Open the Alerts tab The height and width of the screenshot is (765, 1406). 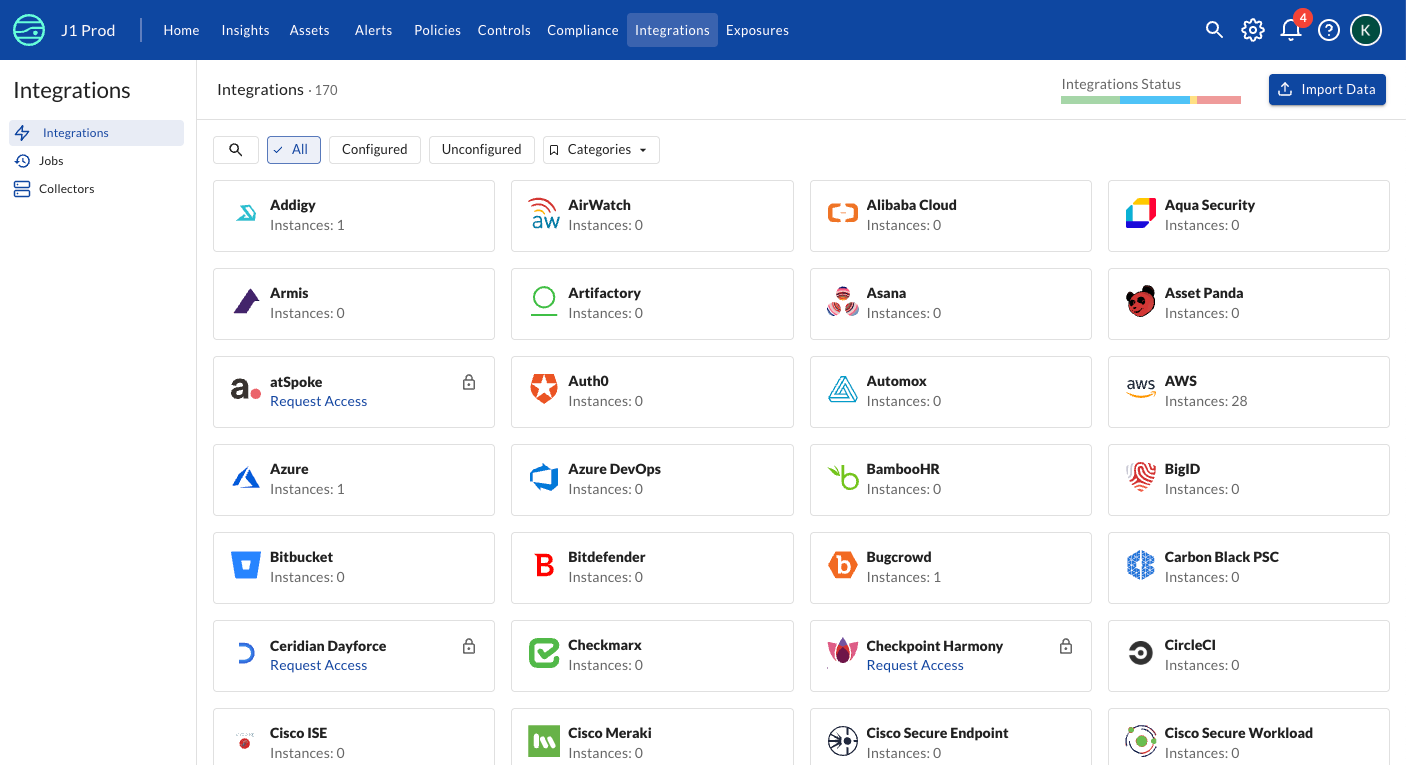(374, 30)
